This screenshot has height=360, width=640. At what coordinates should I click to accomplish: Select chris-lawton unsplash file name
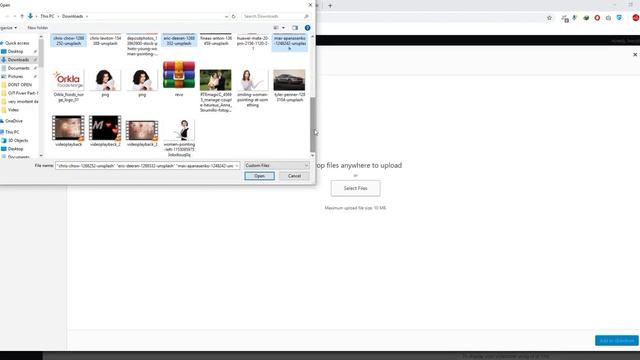pos(105,40)
